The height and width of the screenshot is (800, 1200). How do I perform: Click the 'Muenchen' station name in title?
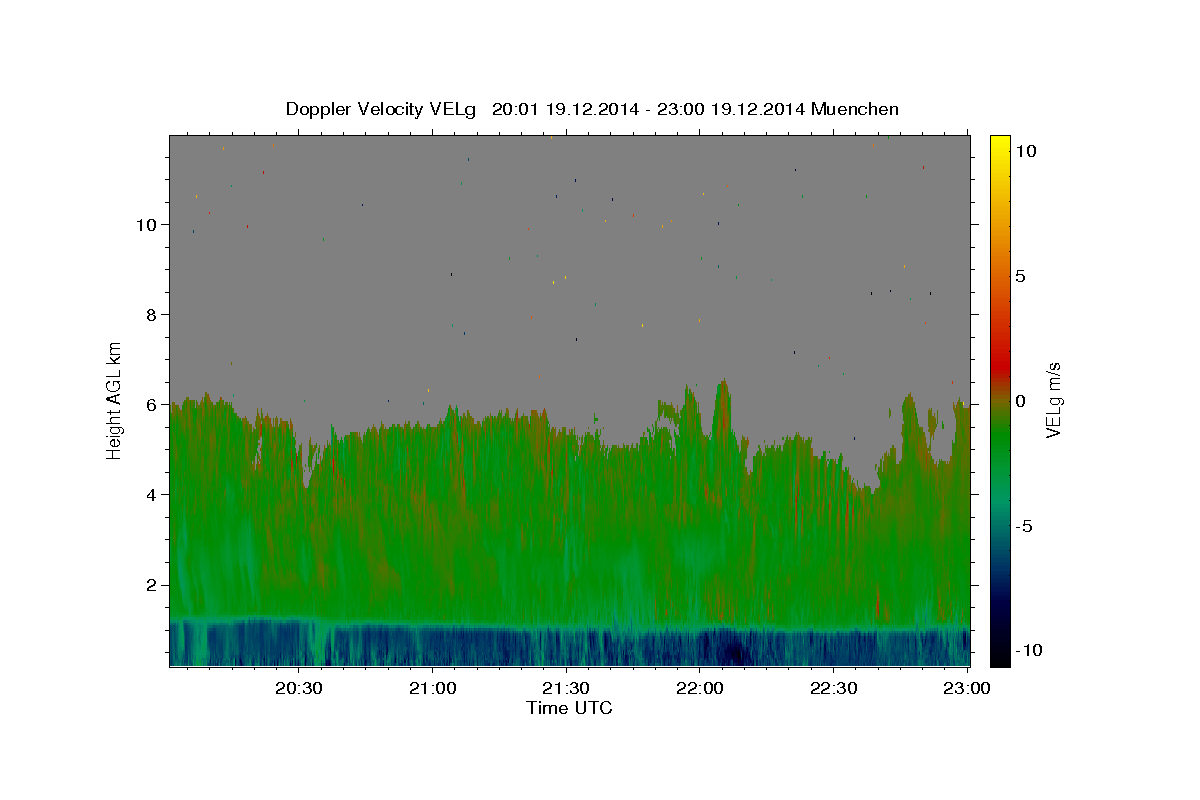pyautogui.click(x=855, y=109)
